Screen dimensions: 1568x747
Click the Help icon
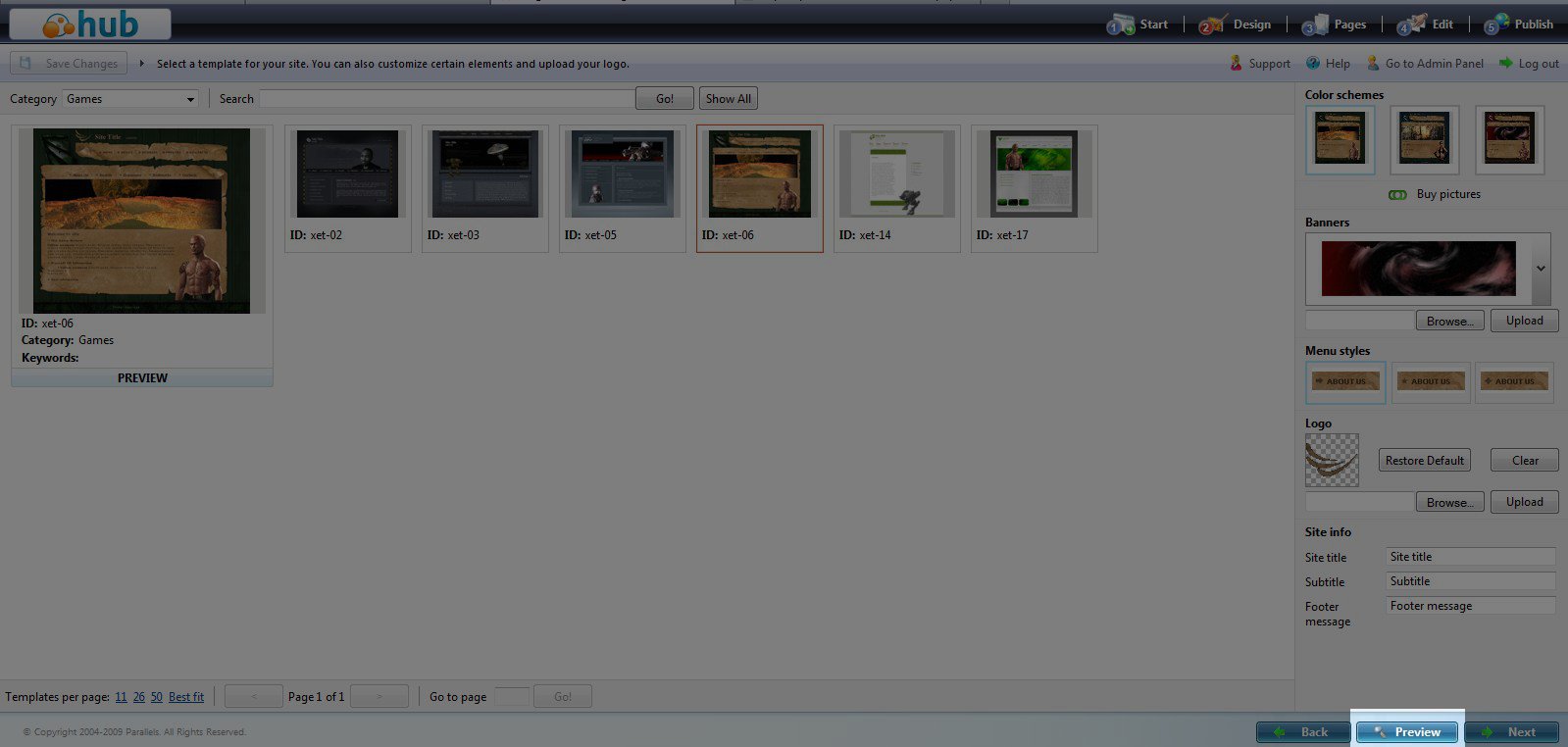tap(1313, 64)
